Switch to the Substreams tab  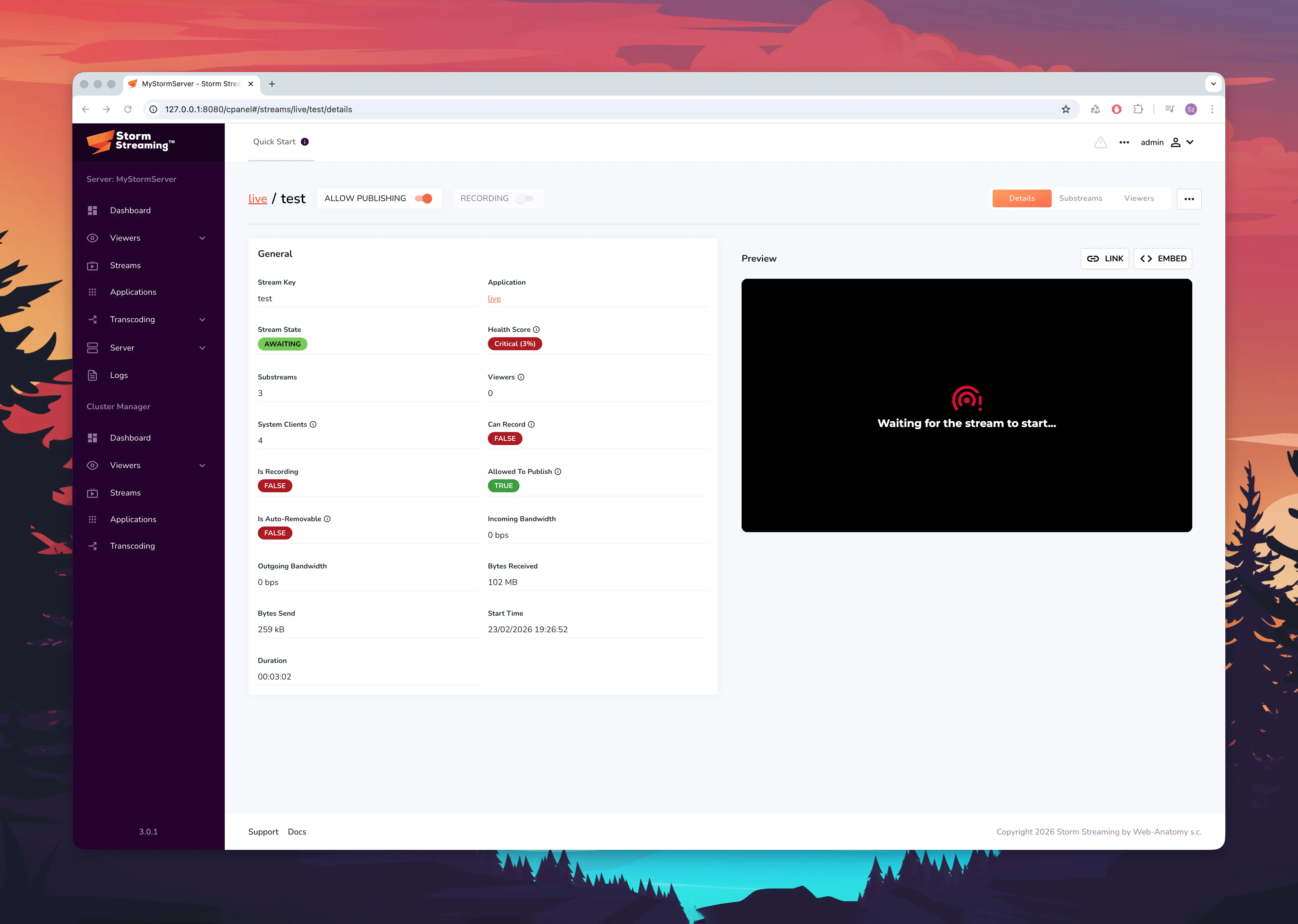(x=1080, y=198)
